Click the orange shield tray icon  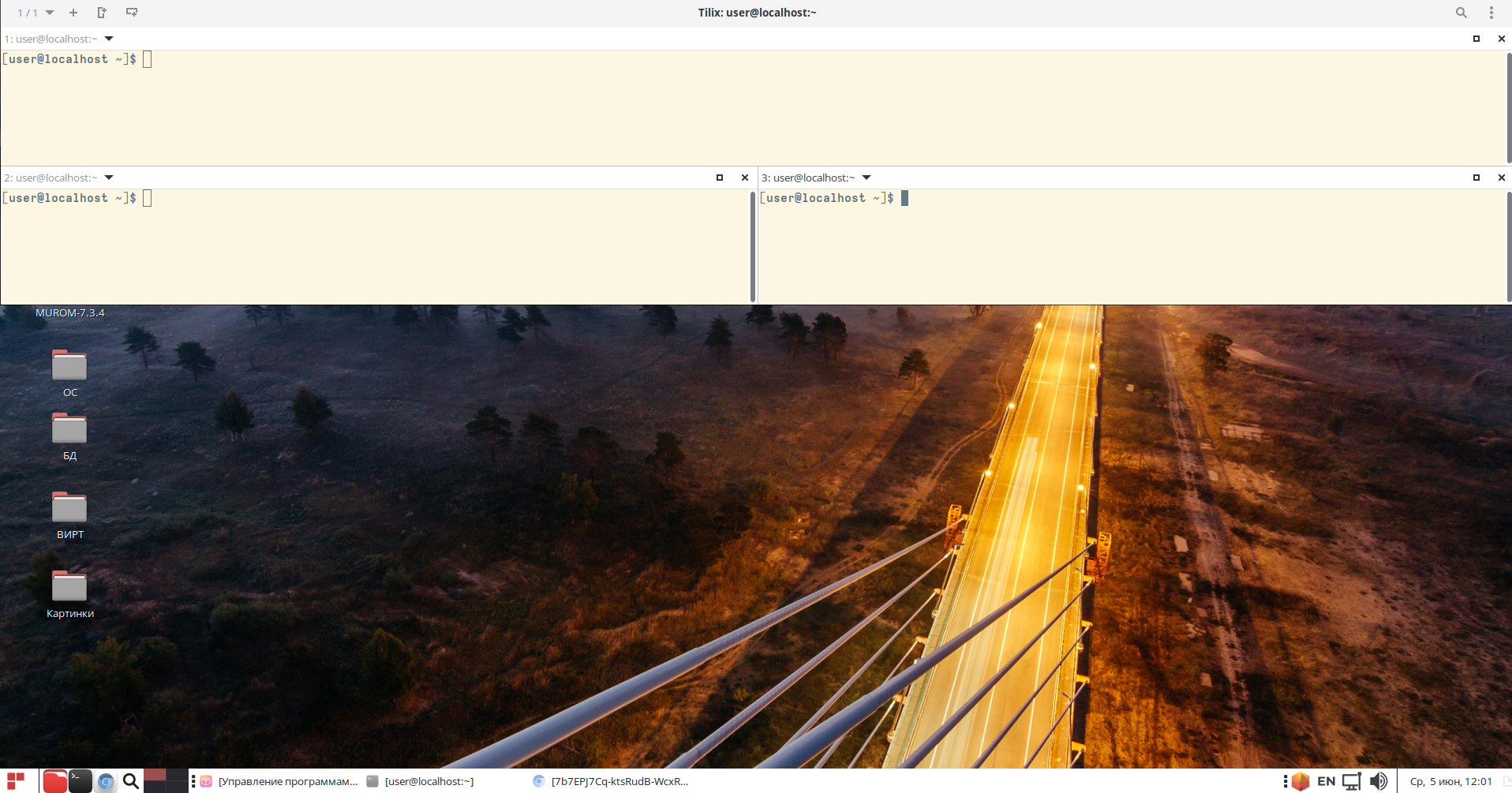[1301, 781]
